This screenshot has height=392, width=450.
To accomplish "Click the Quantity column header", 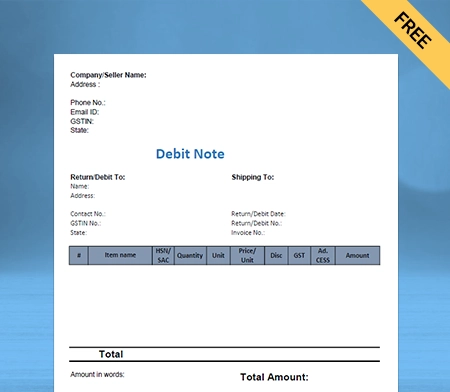I will pyautogui.click(x=190, y=255).
